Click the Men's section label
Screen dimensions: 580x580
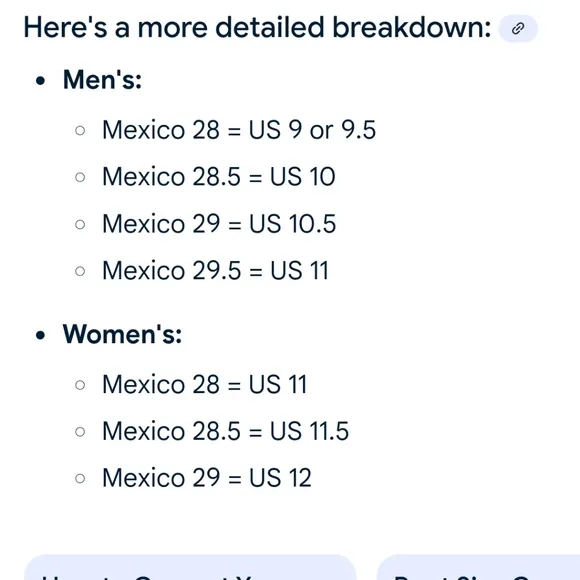pyautogui.click(x=102, y=80)
